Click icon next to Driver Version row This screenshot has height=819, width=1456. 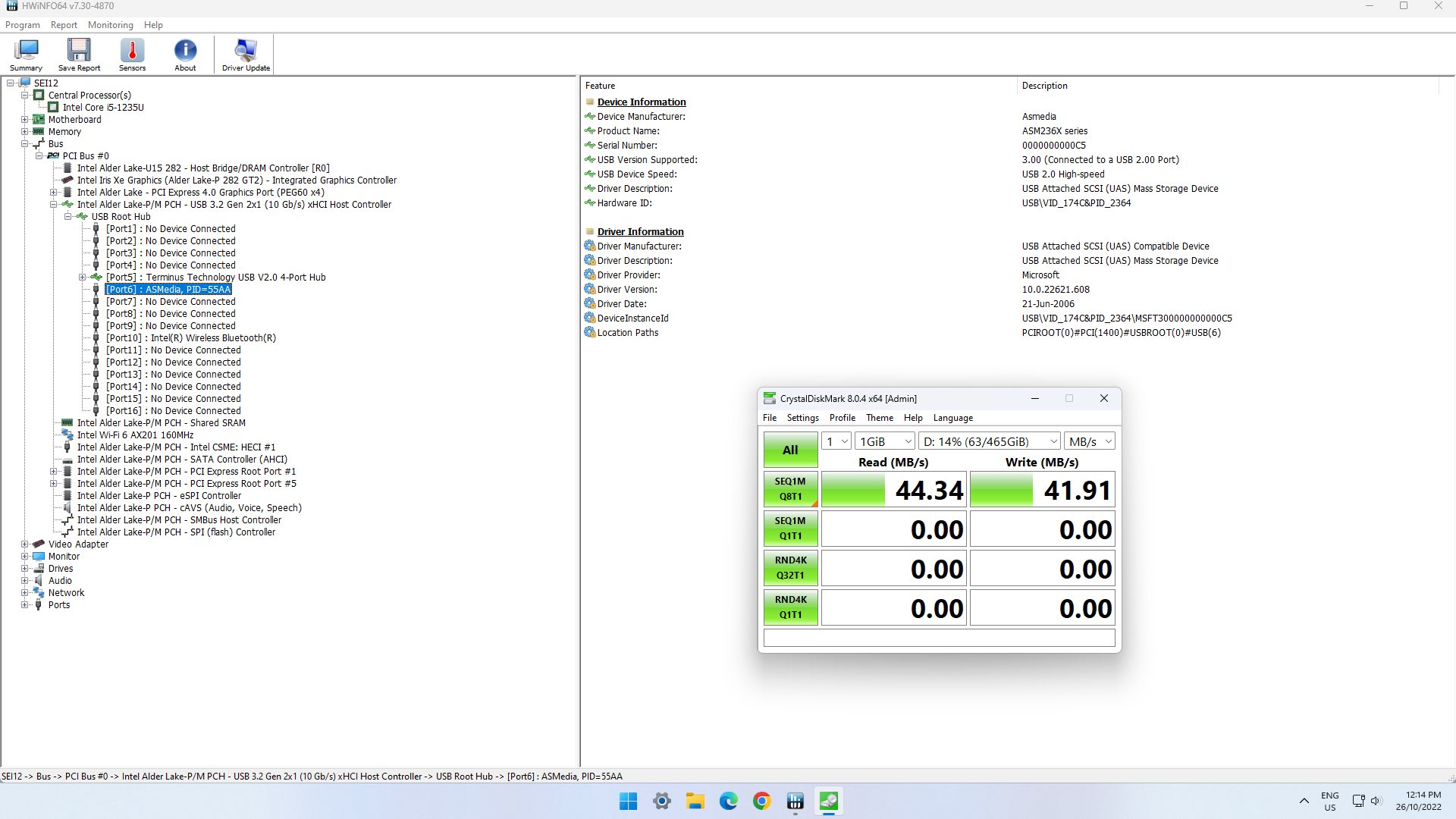coord(590,290)
